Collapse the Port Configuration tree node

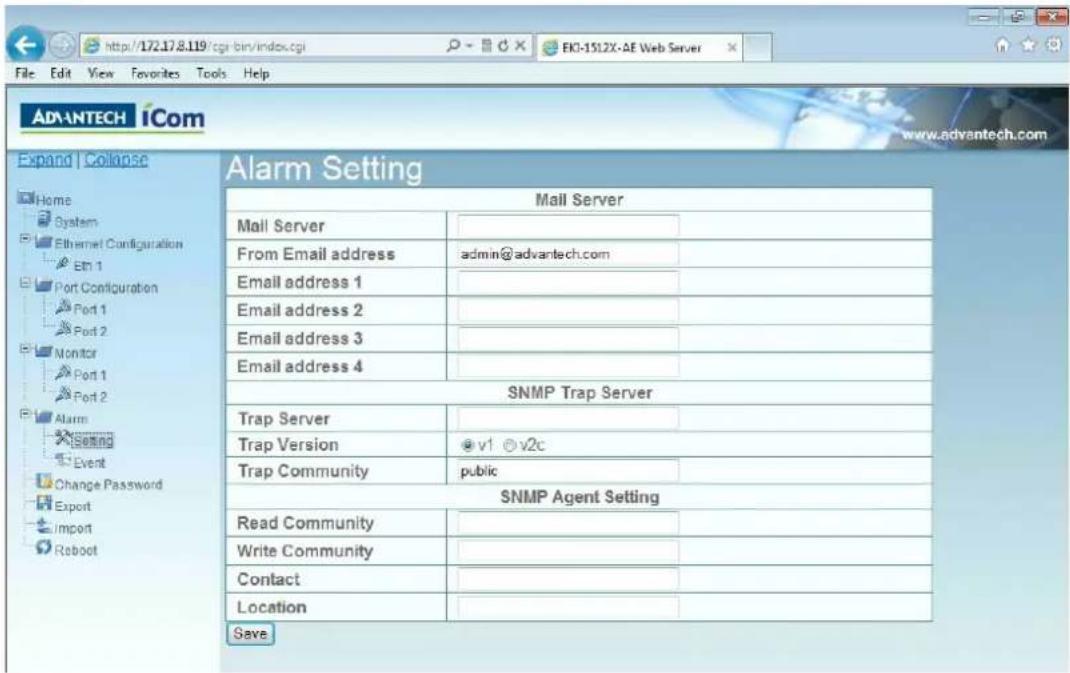(25, 283)
